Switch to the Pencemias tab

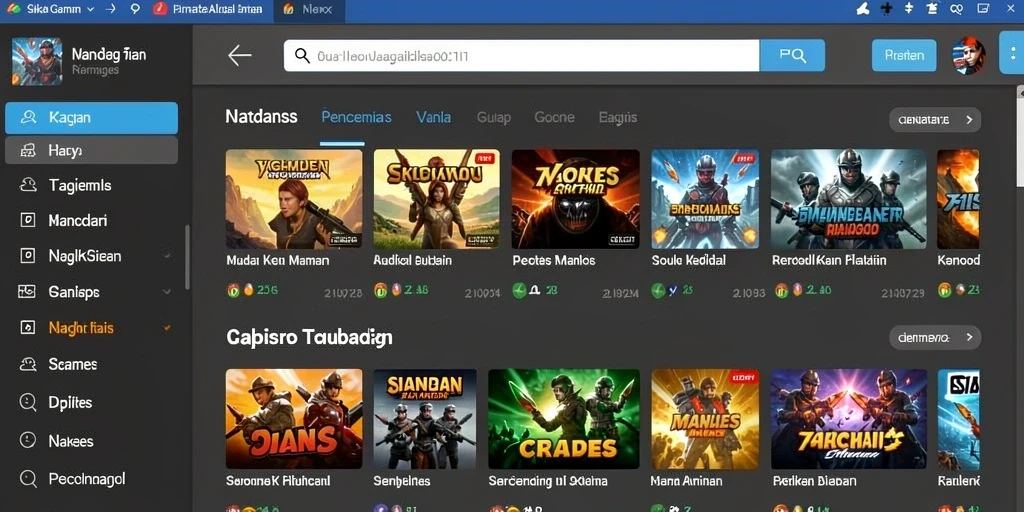click(356, 118)
